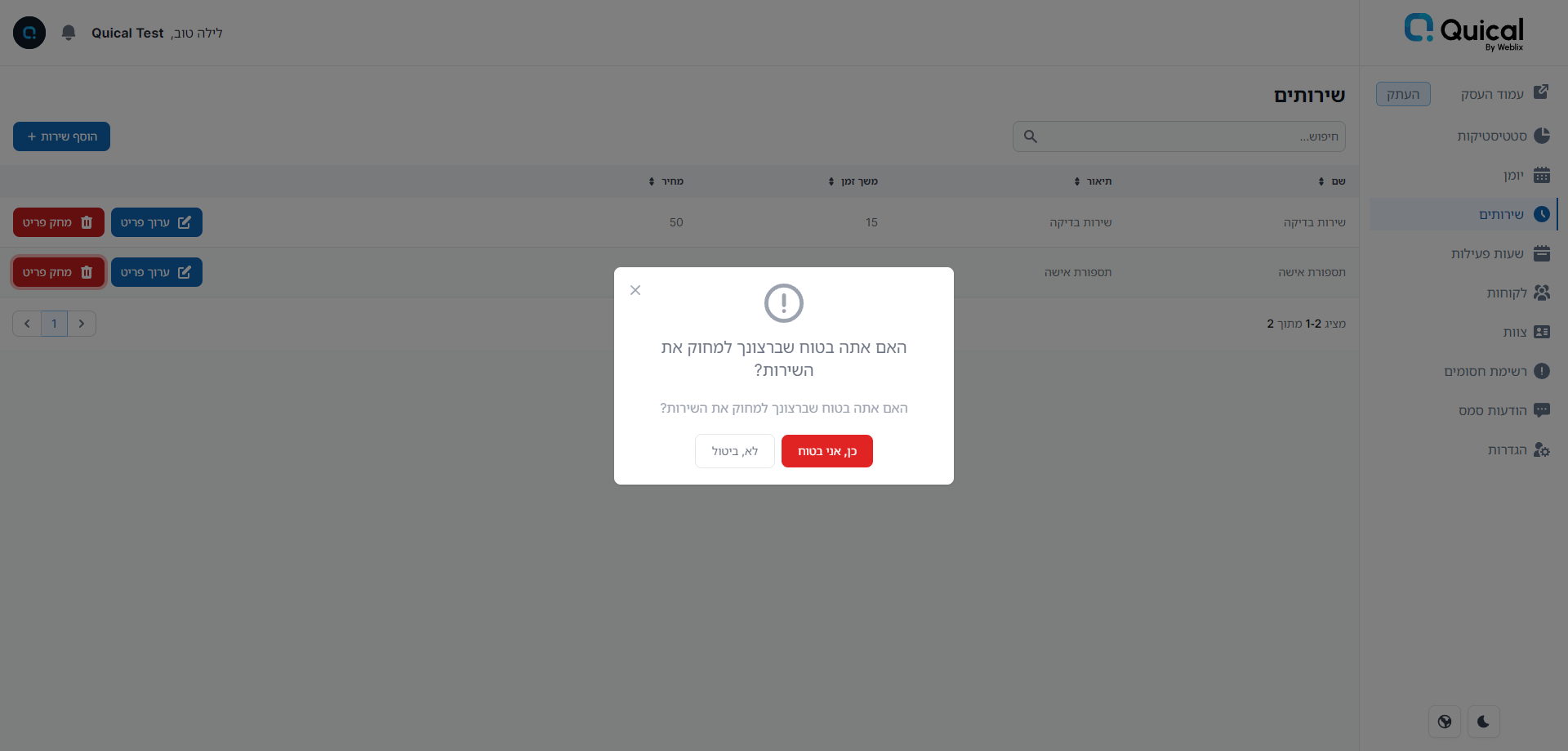Image resolution: width=1568 pixels, height=751 pixels.
Task: Open סטטיסטיקות statistics in sidebar
Action: pyautogui.click(x=1503, y=136)
